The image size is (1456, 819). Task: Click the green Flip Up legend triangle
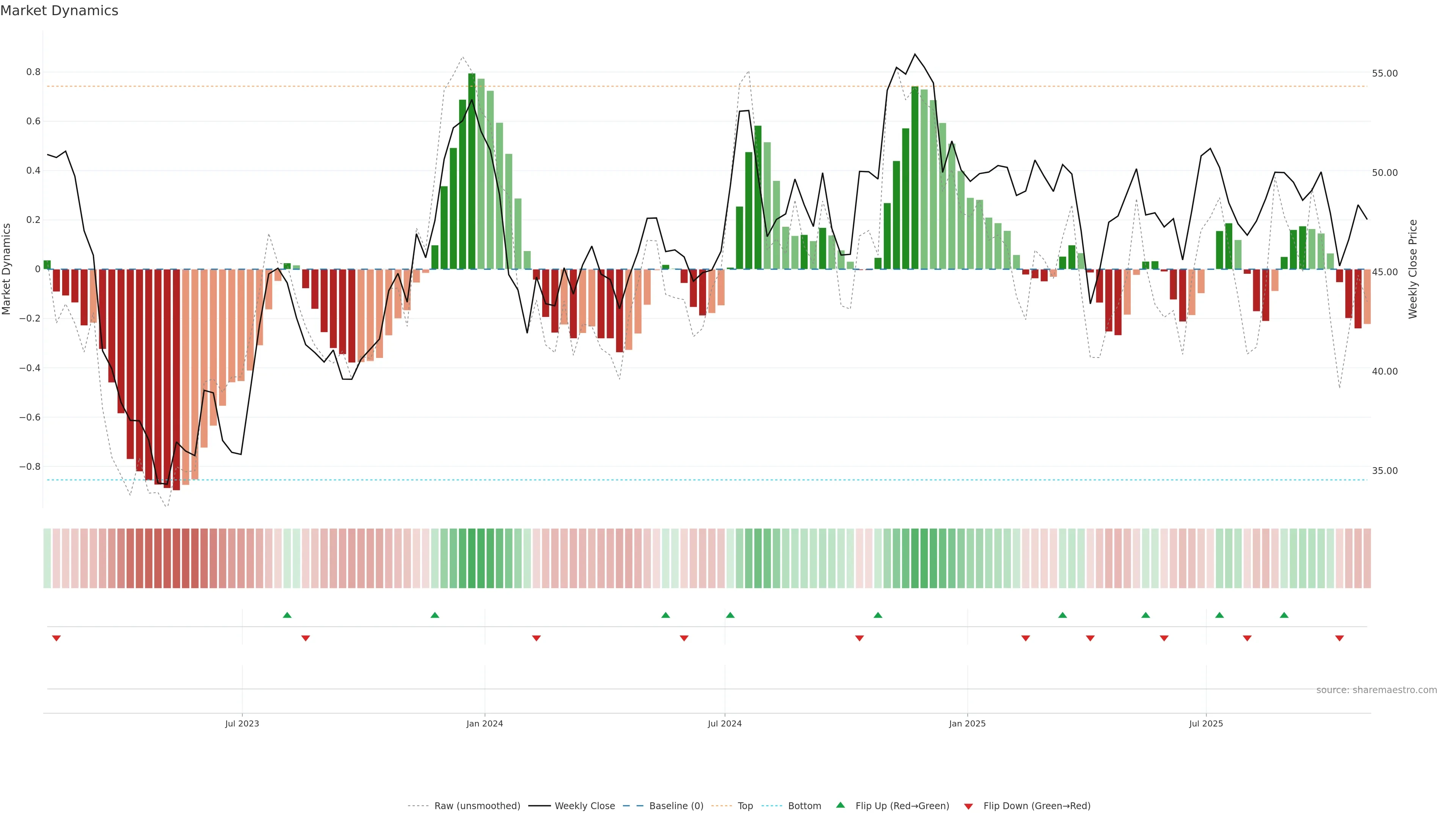pyautogui.click(x=840, y=805)
